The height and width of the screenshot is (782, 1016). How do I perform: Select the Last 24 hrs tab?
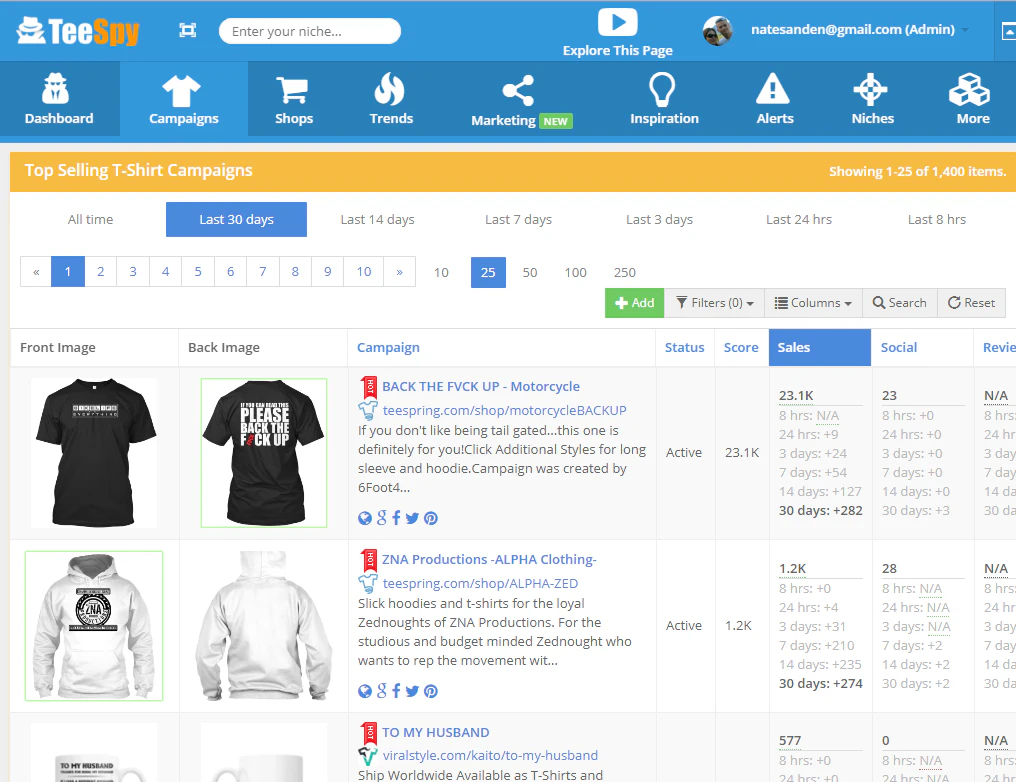tap(799, 220)
